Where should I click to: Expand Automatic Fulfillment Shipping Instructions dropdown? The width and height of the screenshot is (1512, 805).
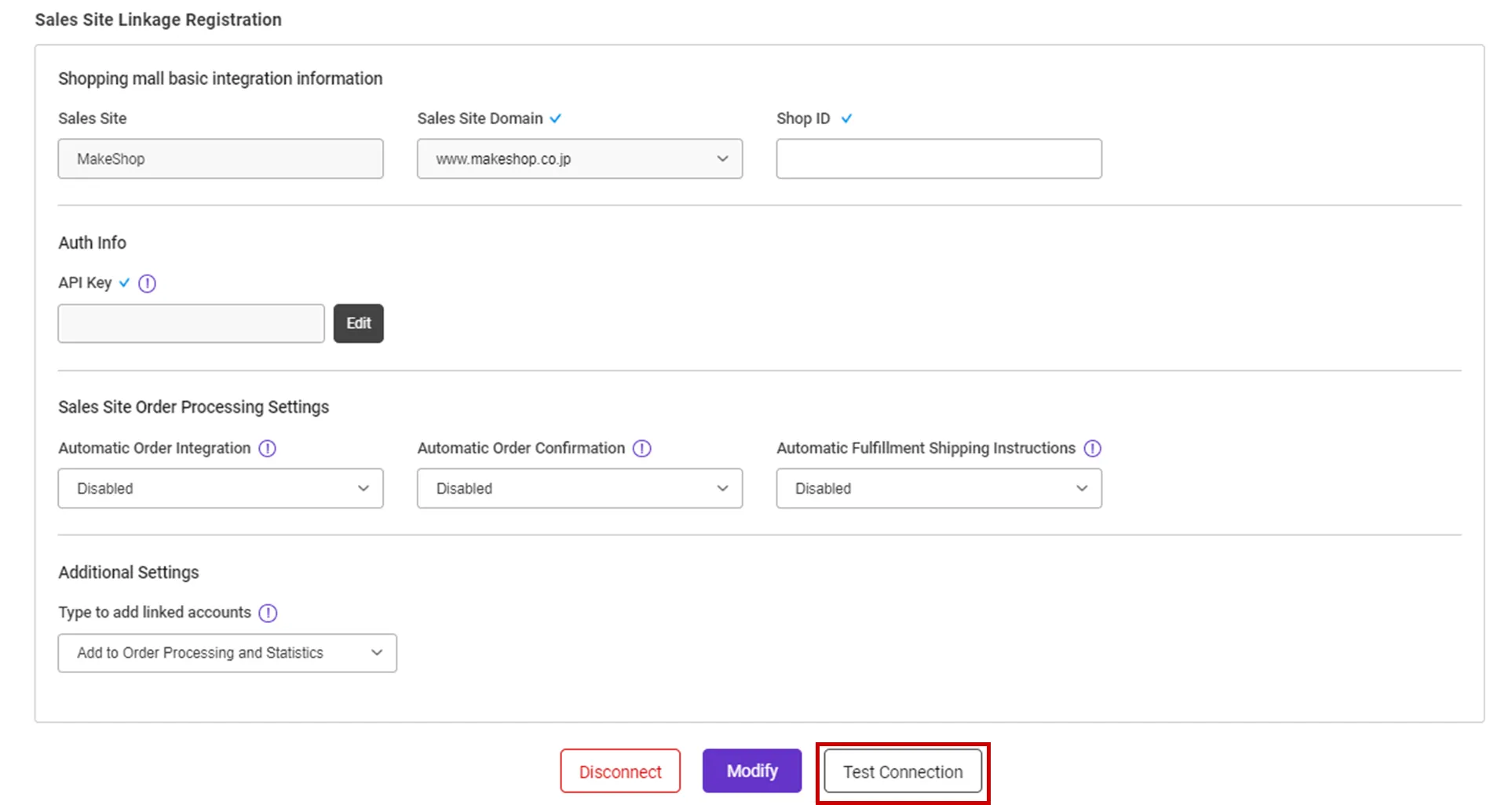939,489
